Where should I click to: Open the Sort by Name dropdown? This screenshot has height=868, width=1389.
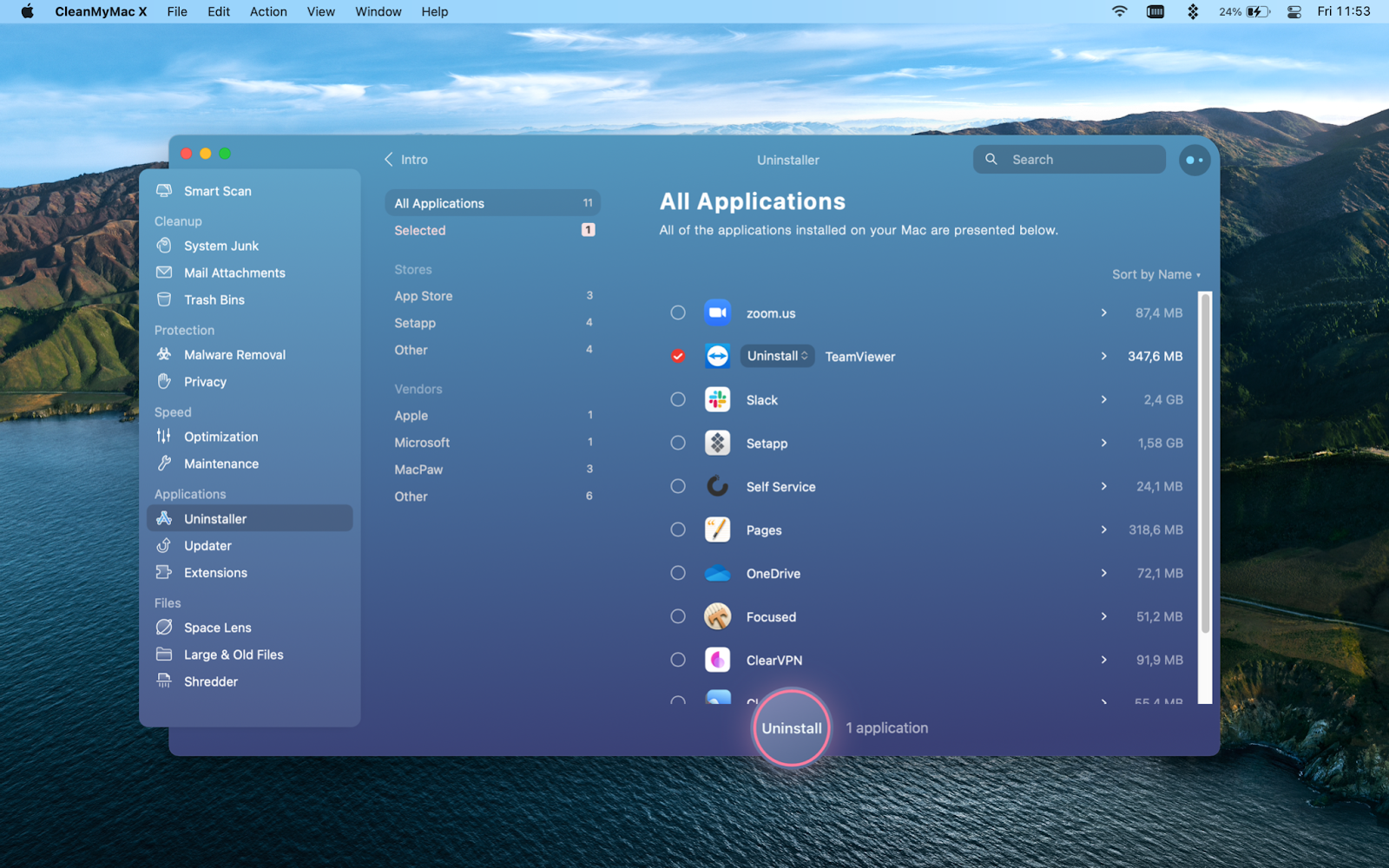click(x=1156, y=274)
